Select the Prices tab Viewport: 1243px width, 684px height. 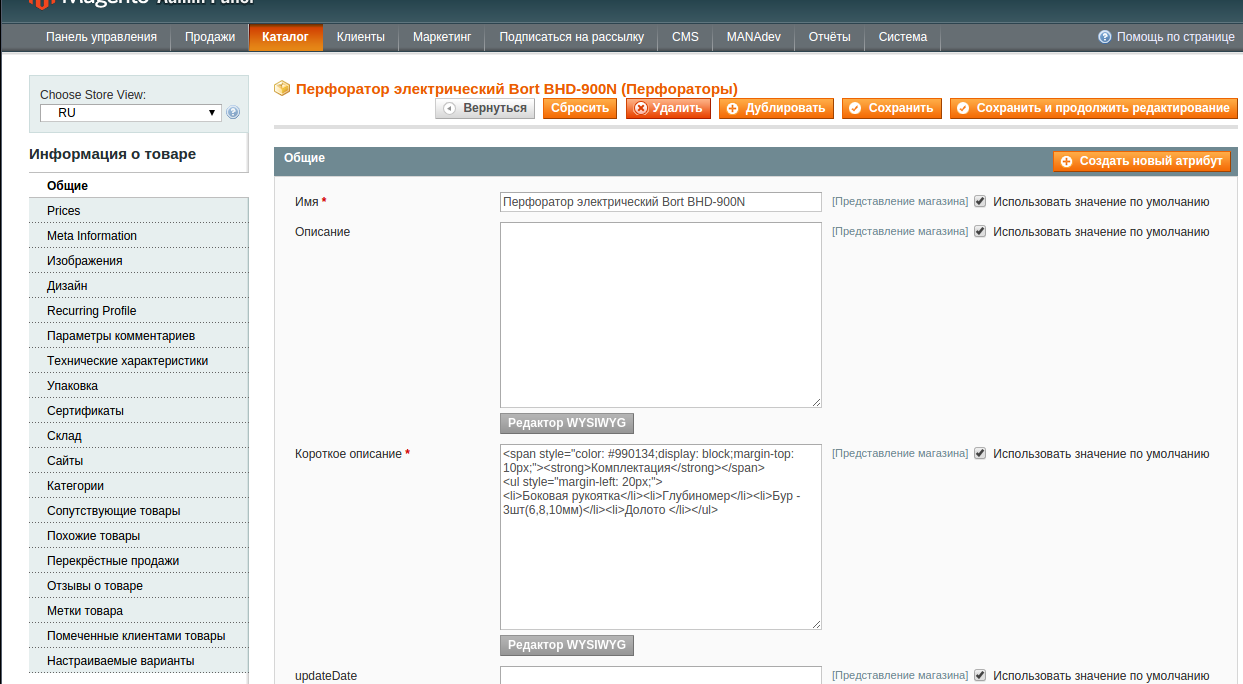(138, 211)
